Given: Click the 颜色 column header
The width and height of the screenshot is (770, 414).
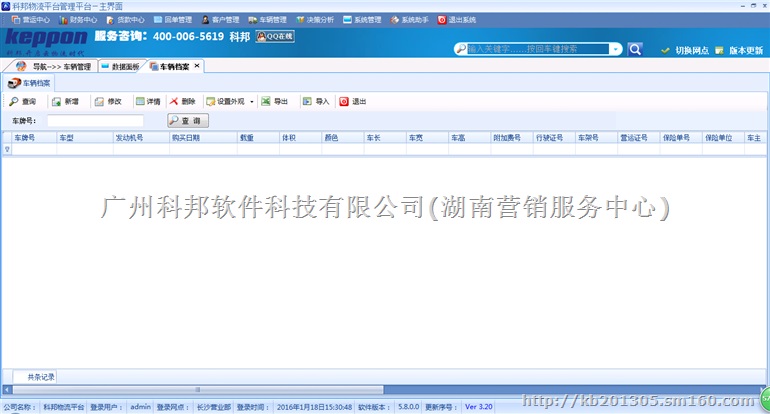Looking at the screenshot, I should click(x=343, y=138).
